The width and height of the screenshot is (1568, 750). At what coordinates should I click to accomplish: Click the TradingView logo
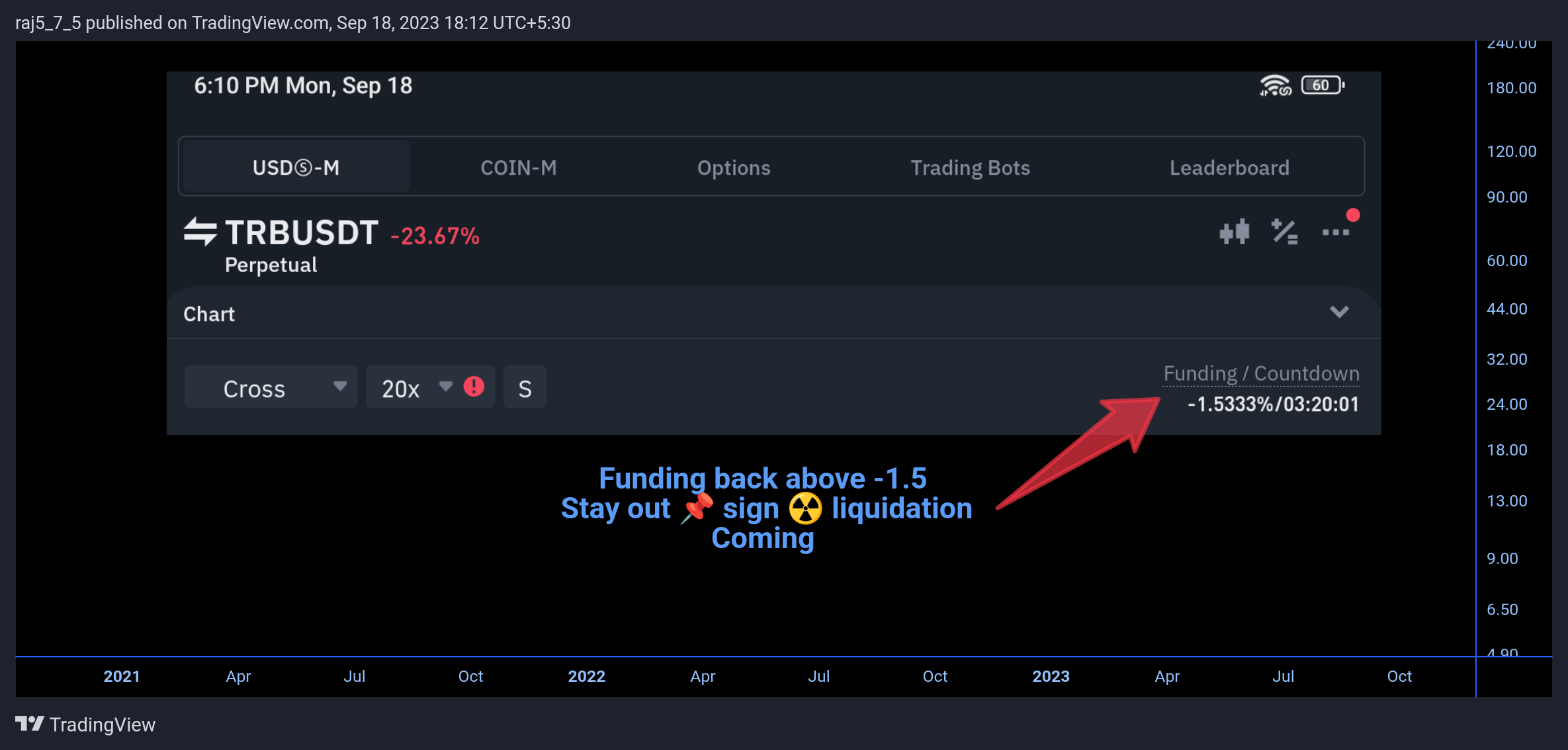pyautogui.click(x=85, y=724)
